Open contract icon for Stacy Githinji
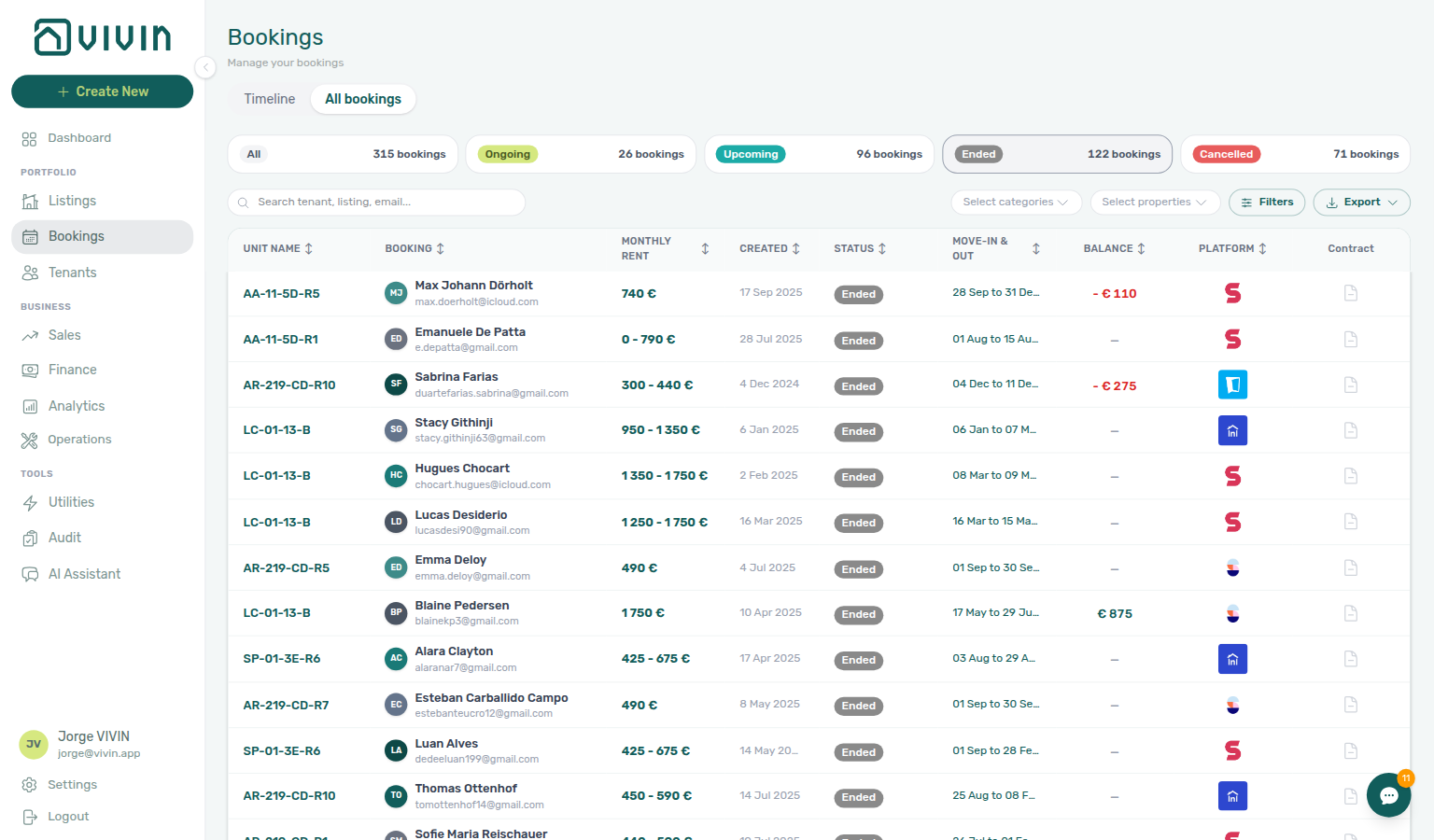 (x=1350, y=430)
